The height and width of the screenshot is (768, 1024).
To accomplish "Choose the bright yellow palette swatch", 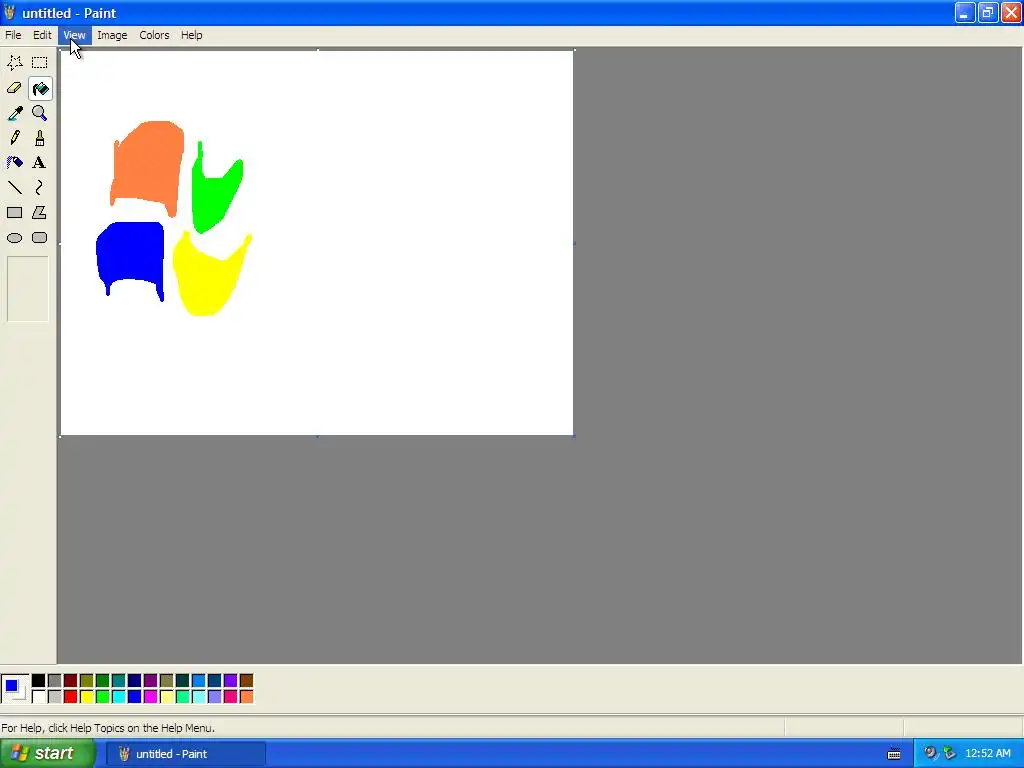I will [86, 697].
